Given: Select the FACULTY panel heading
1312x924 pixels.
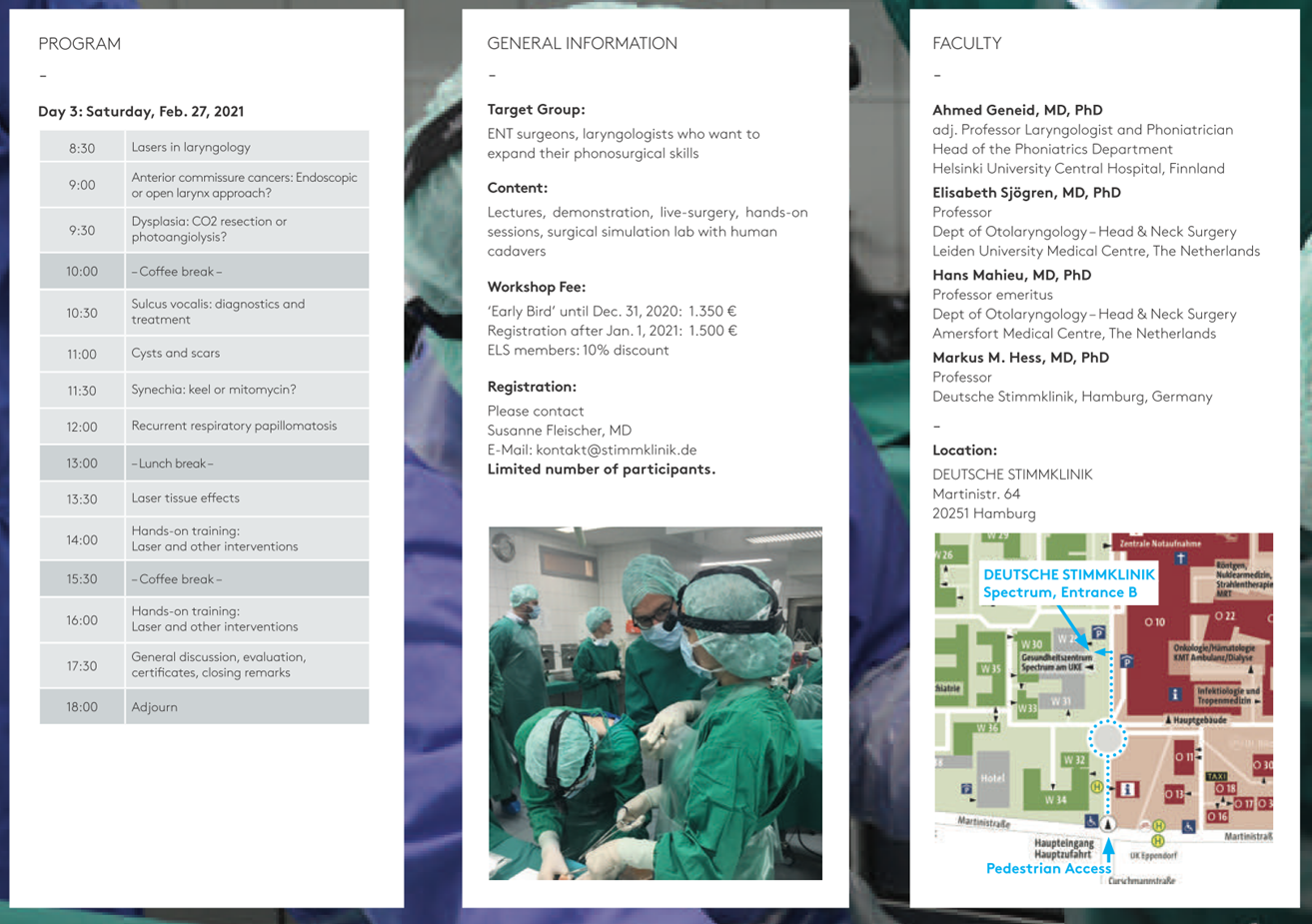Looking at the screenshot, I should [966, 44].
